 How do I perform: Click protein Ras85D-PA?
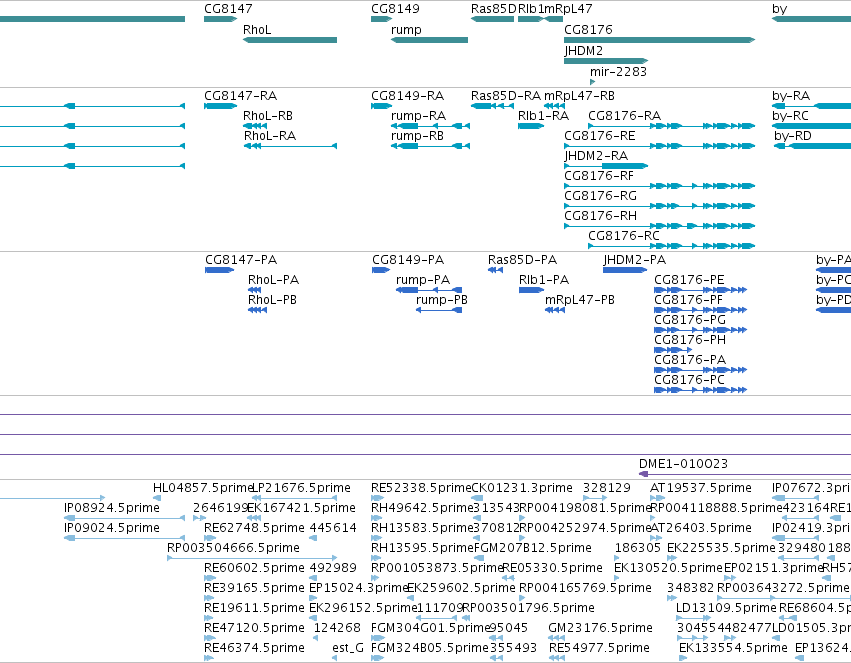click(x=496, y=270)
